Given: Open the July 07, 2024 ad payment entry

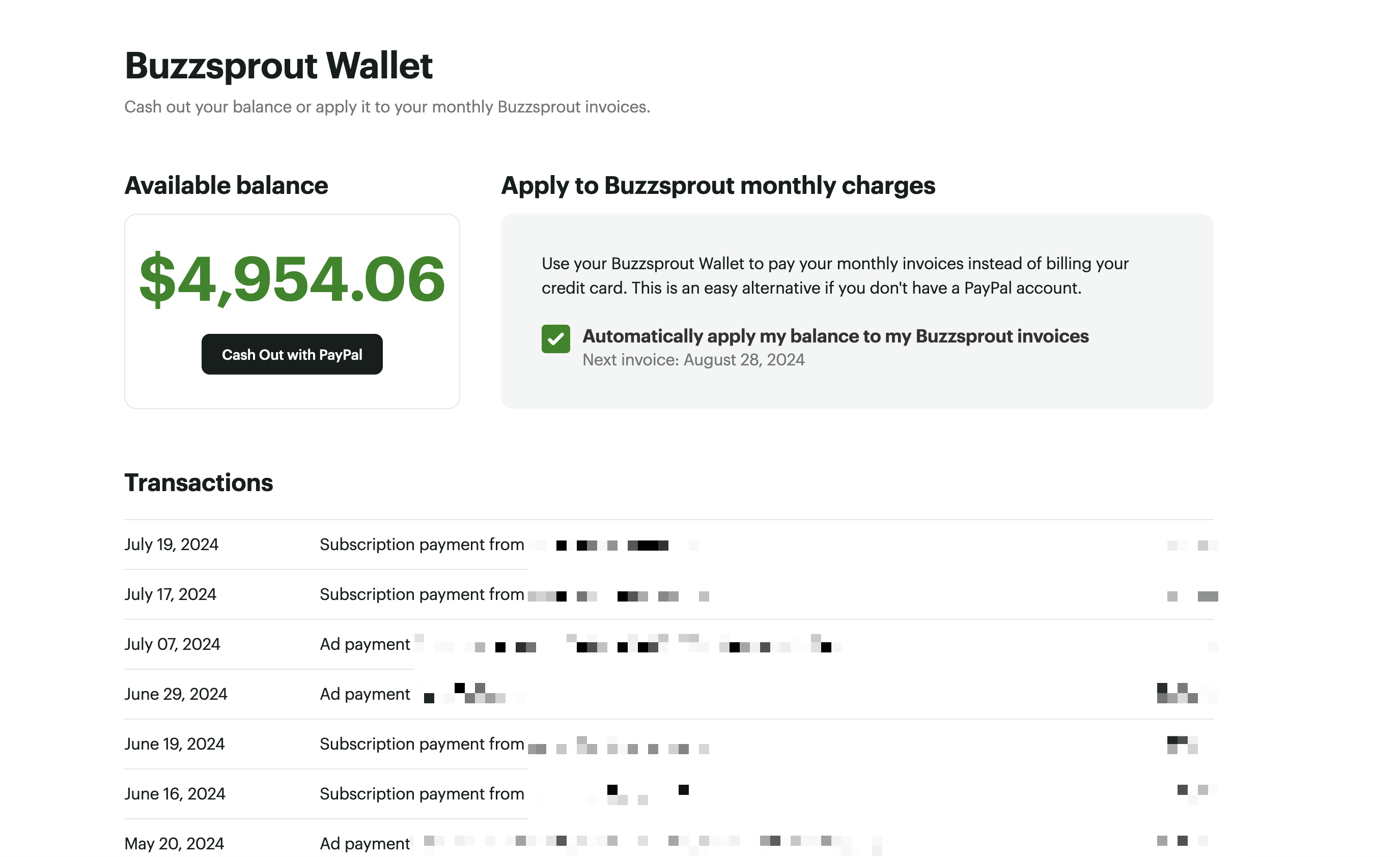Looking at the screenshot, I should tap(365, 645).
